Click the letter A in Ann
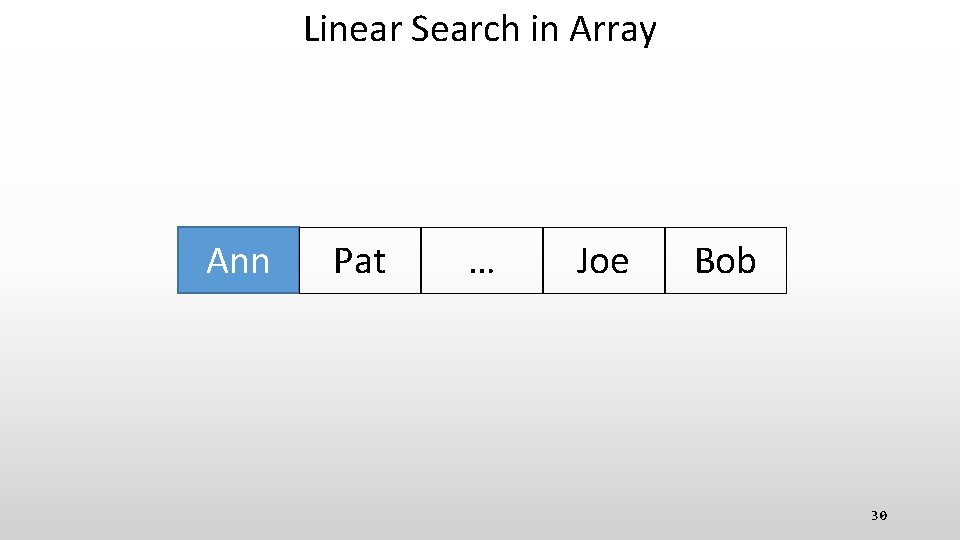960x540 pixels. (x=217, y=261)
